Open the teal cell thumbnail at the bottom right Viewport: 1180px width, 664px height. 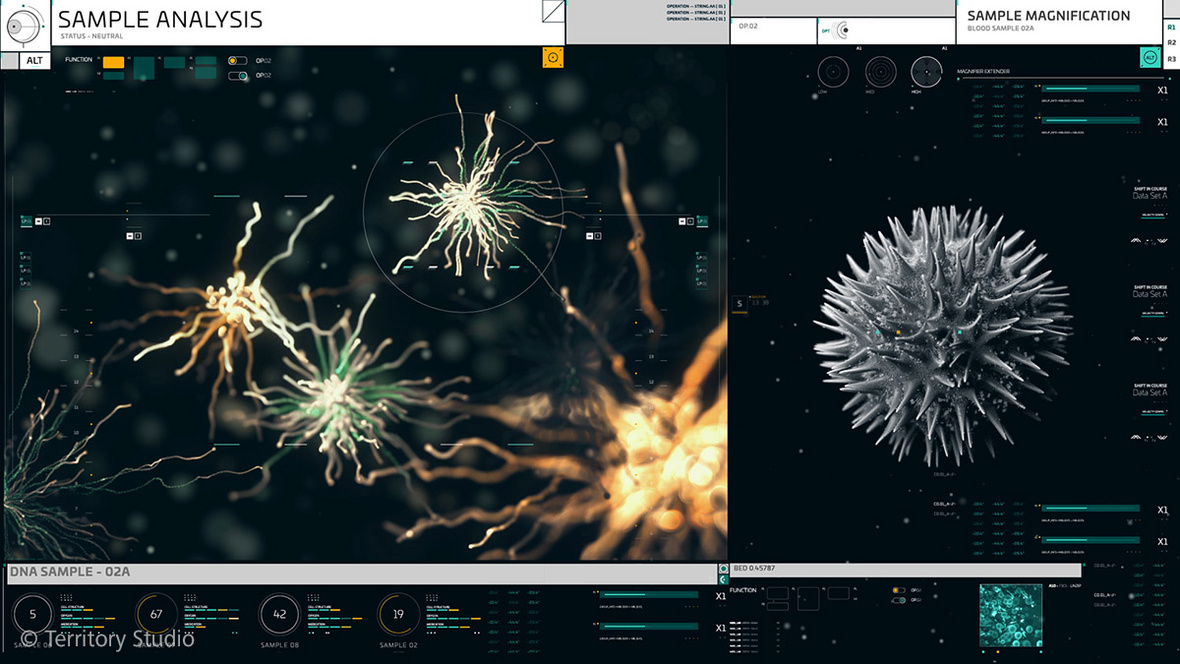tap(1011, 615)
